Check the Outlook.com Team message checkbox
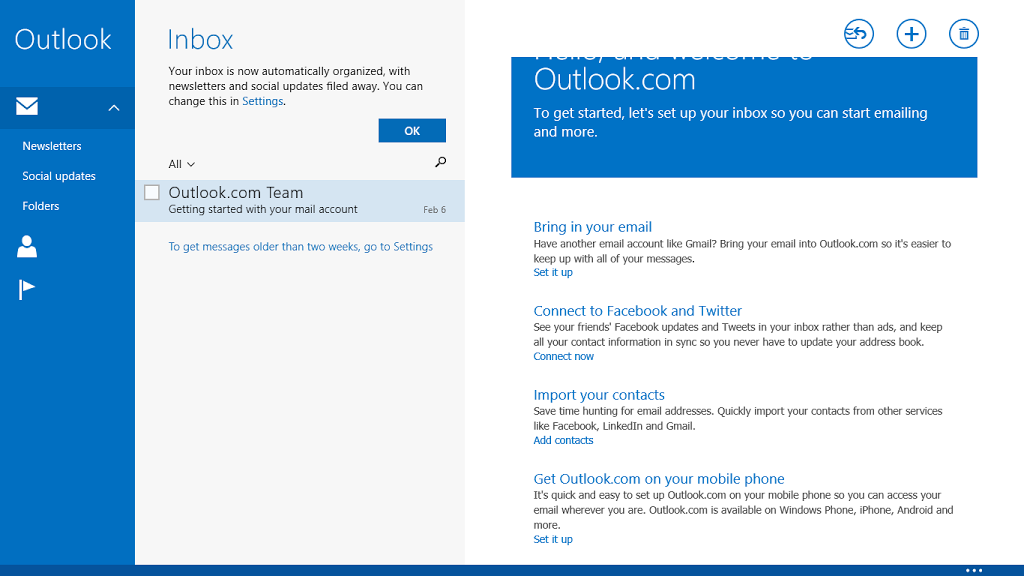Image resolution: width=1024 pixels, height=576 pixels. 152,192
